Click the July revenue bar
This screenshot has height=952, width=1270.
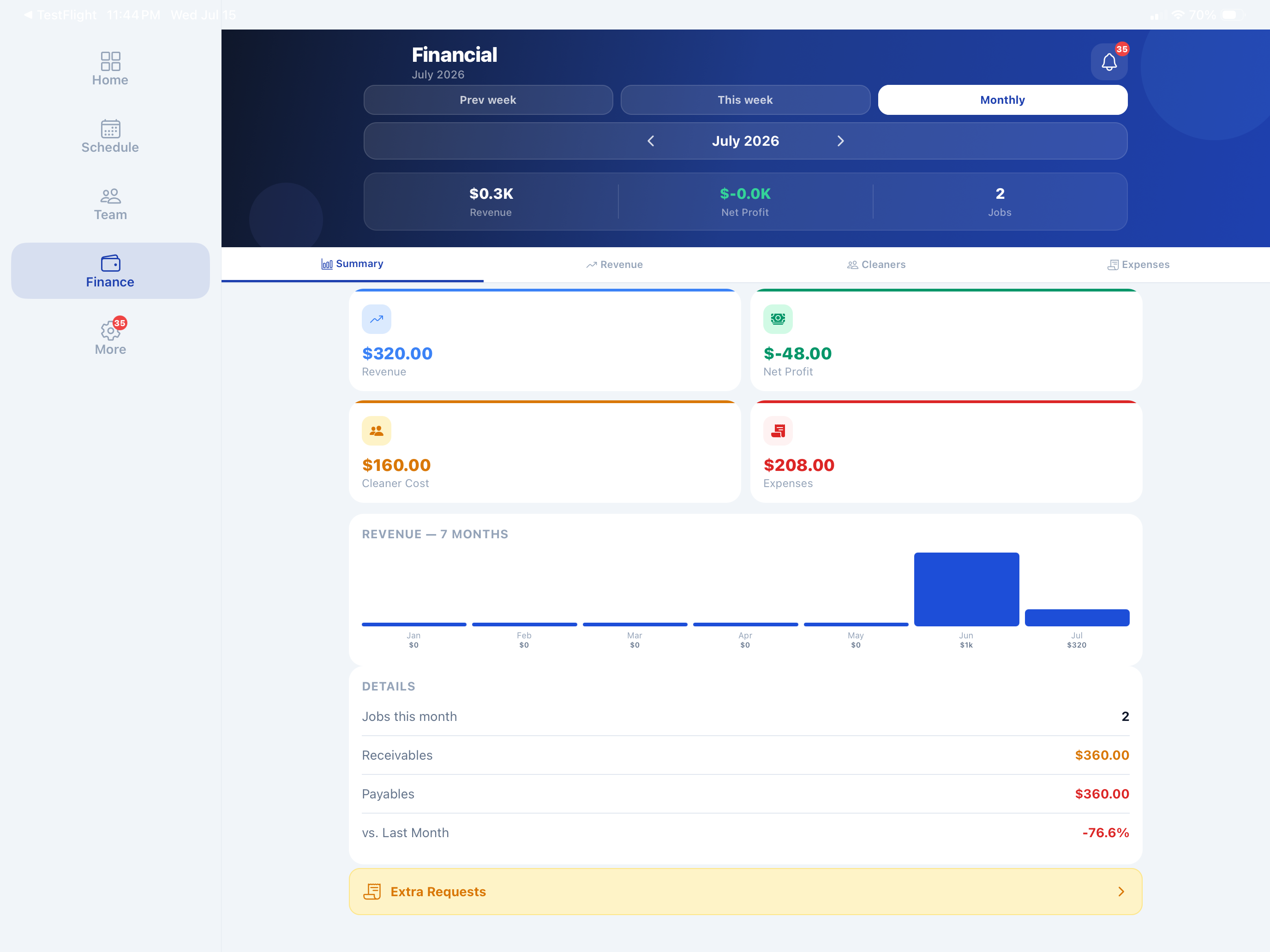tap(1077, 618)
